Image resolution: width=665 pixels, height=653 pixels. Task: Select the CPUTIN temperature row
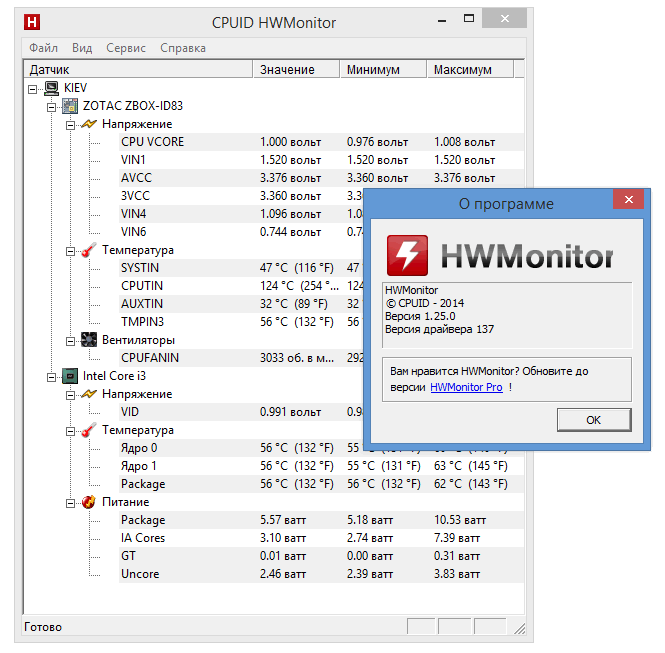(x=241, y=286)
